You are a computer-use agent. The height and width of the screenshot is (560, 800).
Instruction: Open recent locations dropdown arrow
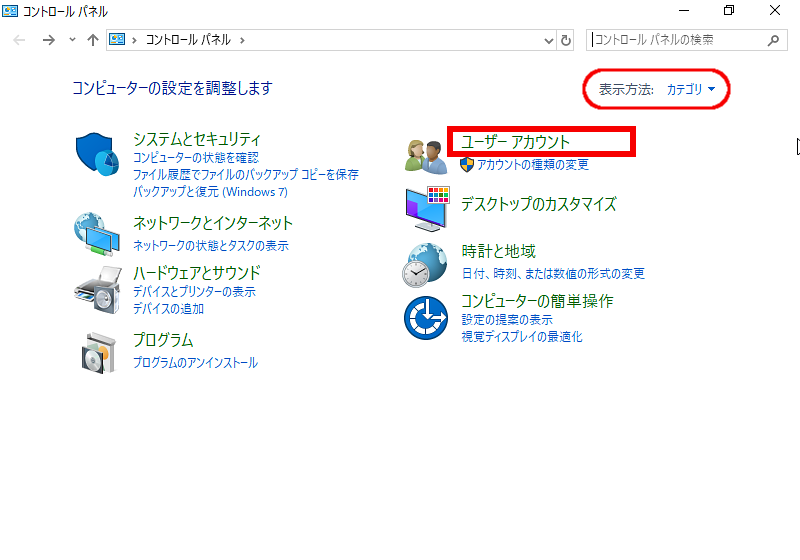(x=72, y=40)
